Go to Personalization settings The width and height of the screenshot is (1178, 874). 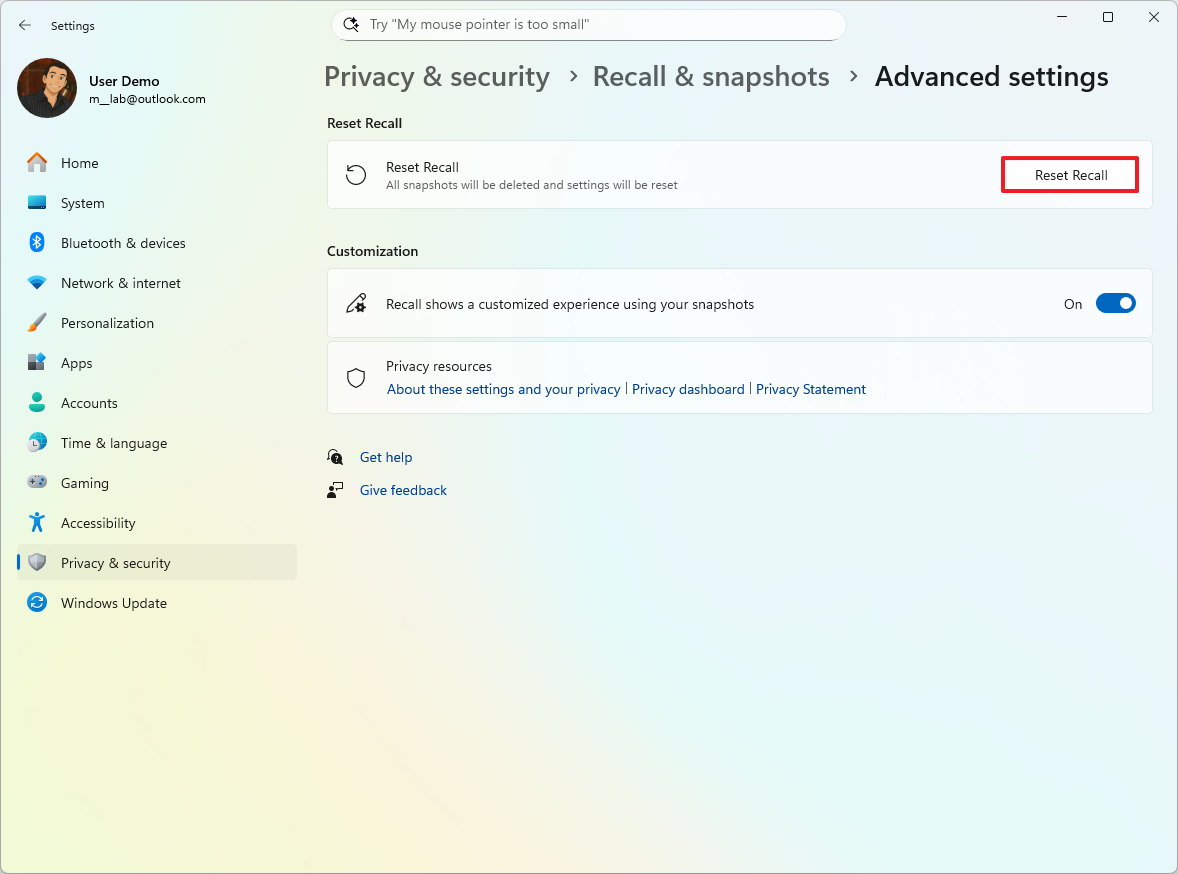coord(108,322)
